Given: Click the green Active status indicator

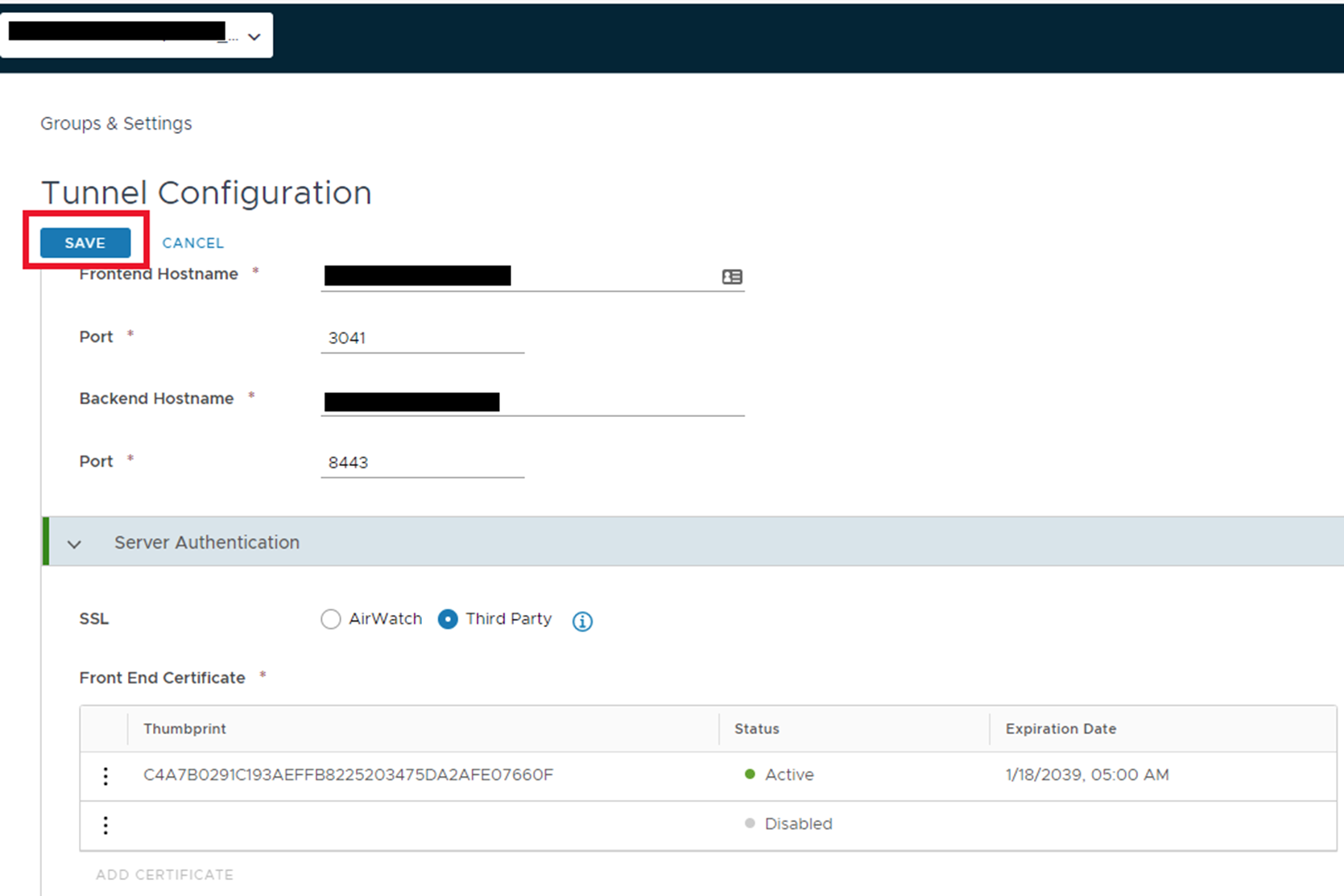Looking at the screenshot, I should pos(750,774).
